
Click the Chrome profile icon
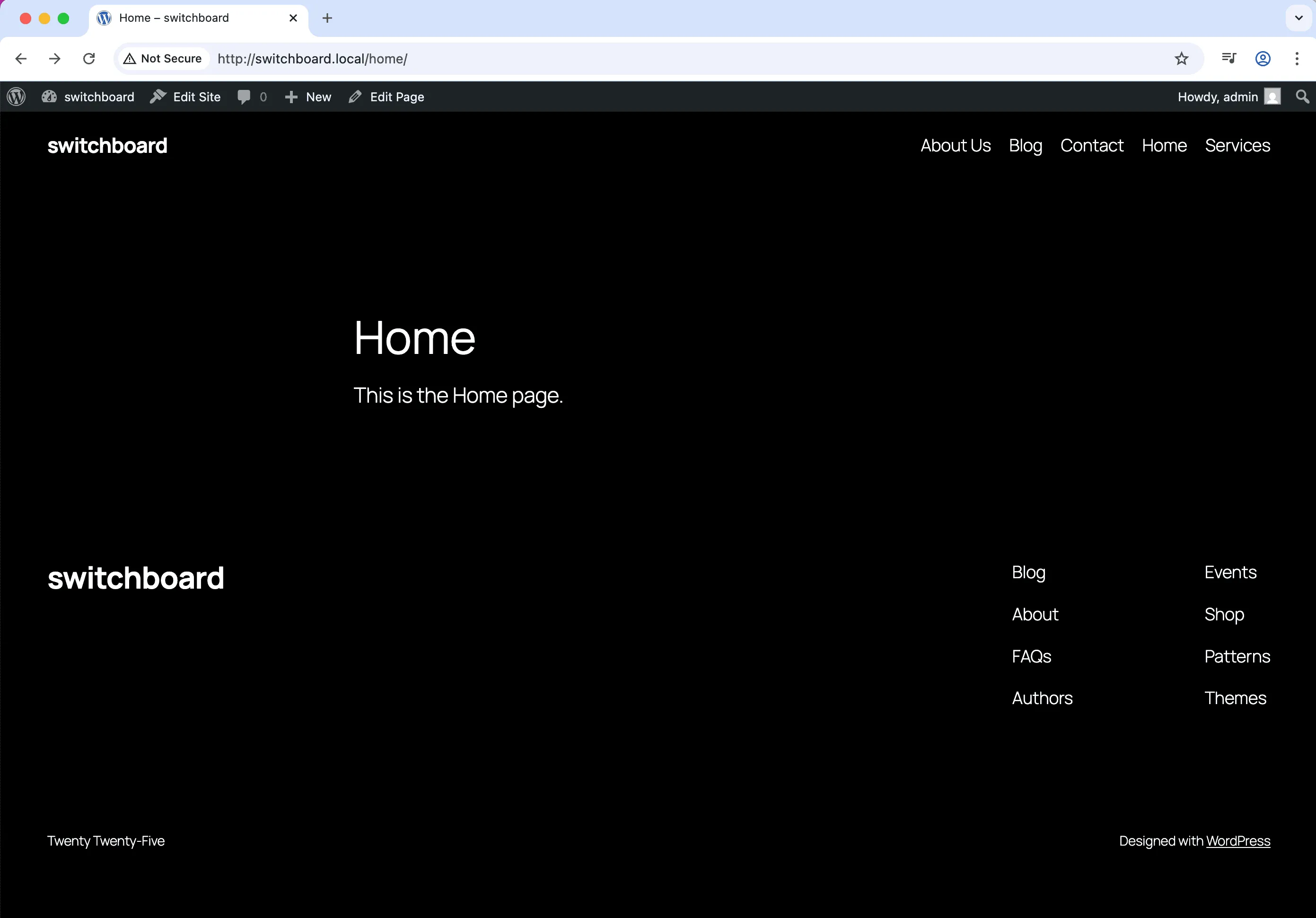[x=1263, y=59]
